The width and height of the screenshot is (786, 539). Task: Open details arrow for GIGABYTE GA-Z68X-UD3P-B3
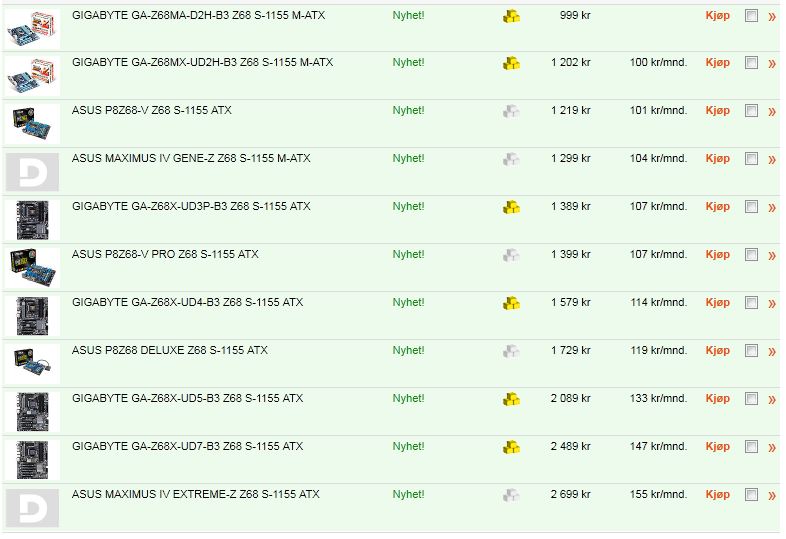(x=772, y=208)
